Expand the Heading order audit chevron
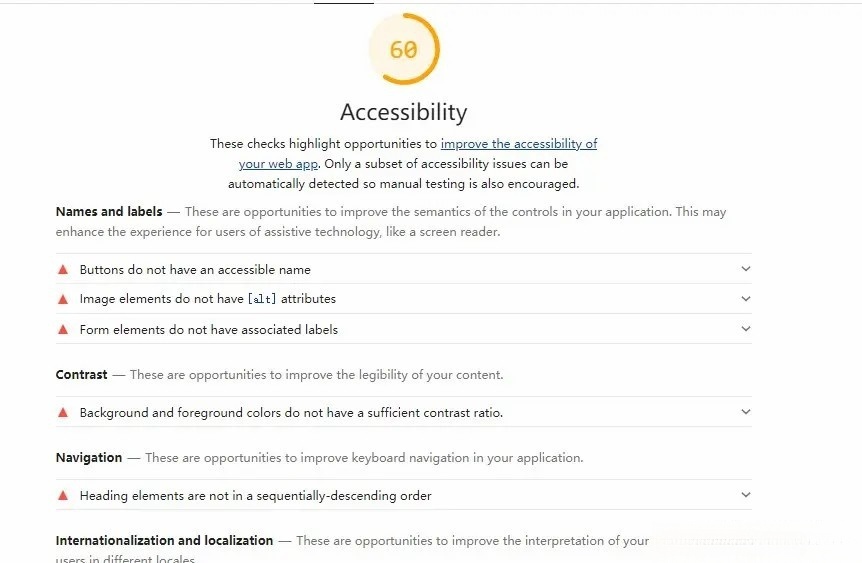The height and width of the screenshot is (563, 862). coord(745,495)
